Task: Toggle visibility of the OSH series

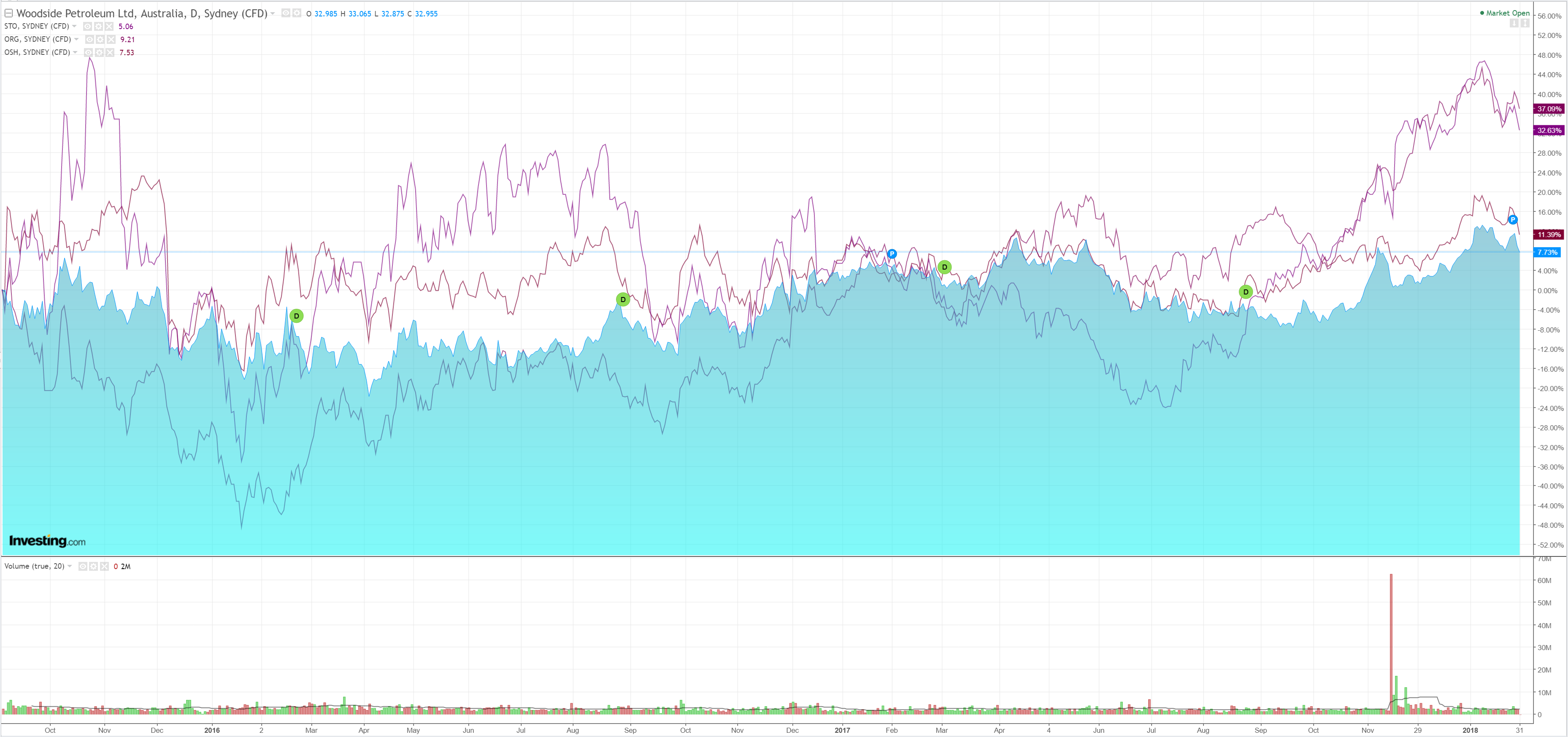Action: 88,52
